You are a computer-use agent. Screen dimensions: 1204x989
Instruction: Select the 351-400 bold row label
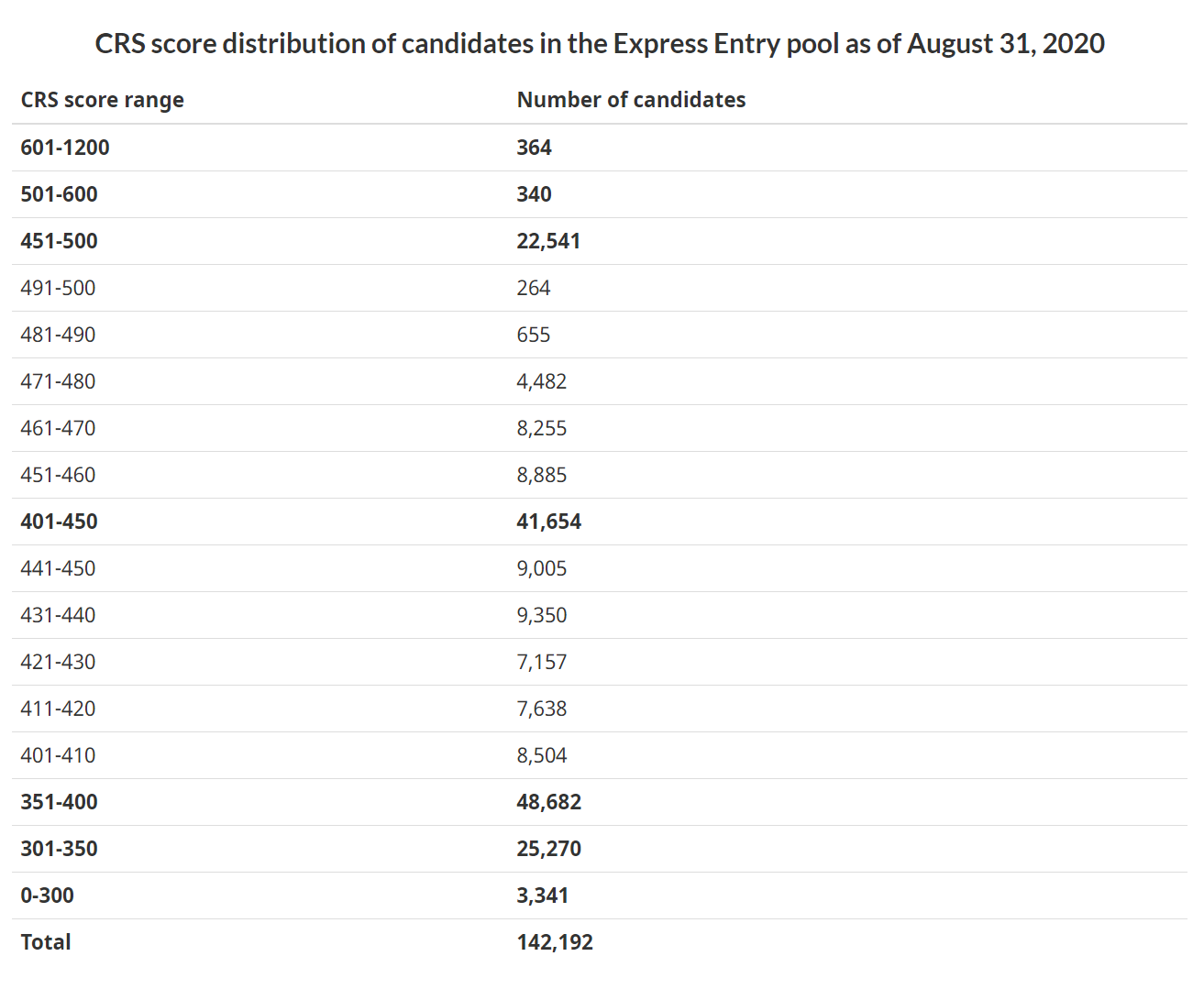point(59,802)
